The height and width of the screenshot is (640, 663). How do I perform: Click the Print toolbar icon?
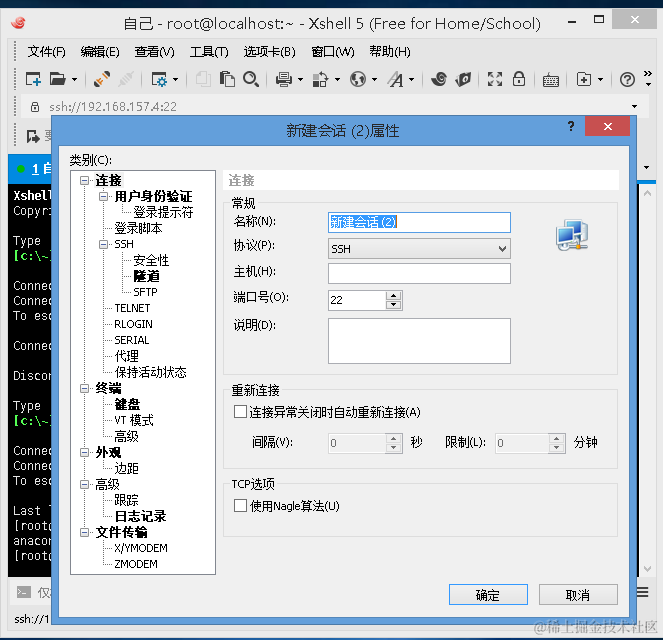click(284, 79)
